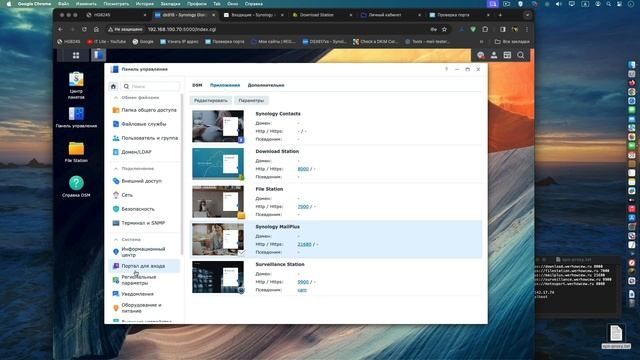Select Домен/LDAP in sidebar
The width and height of the screenshot is (640, 360).
click(x=144, y=152)
